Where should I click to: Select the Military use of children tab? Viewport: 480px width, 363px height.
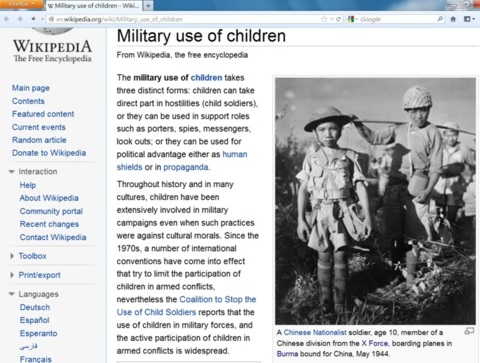[x=93, y=6]
